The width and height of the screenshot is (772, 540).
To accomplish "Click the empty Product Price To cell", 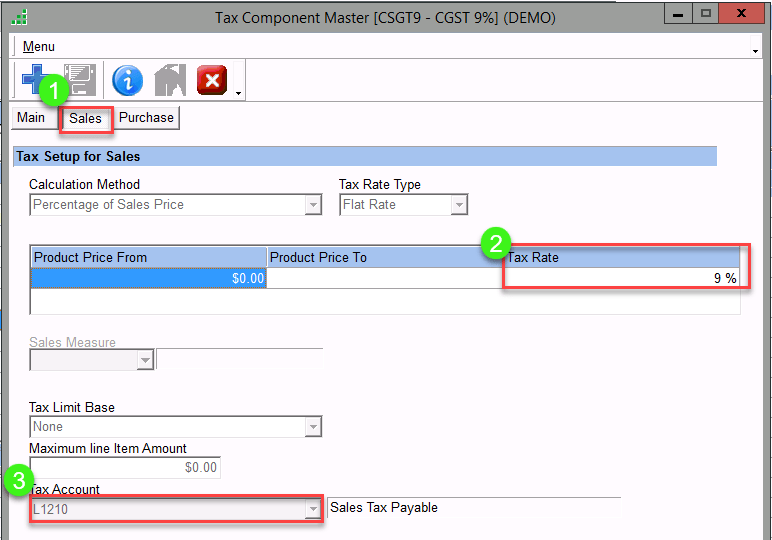I will [384, 279].
